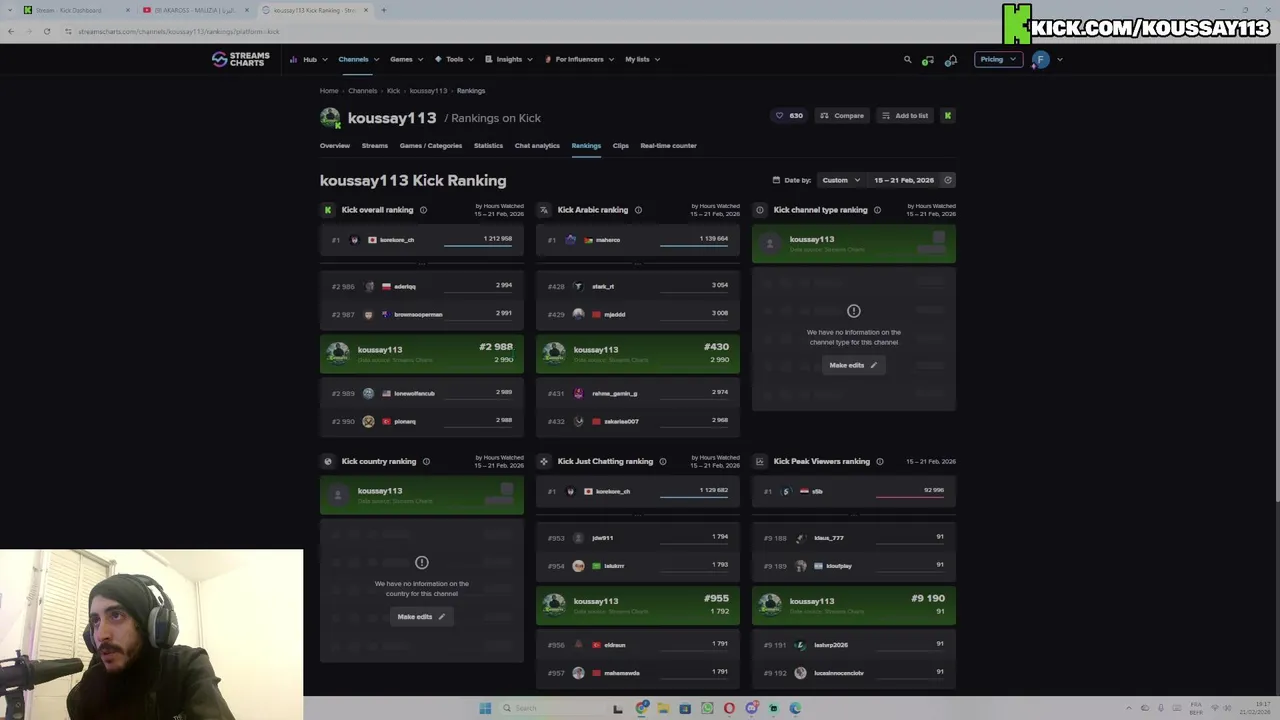This screenshot has height=720, width=1280.
Task: Click info icon beside Kick Peak Viewers ranking
Action: (x=880, y=462)
